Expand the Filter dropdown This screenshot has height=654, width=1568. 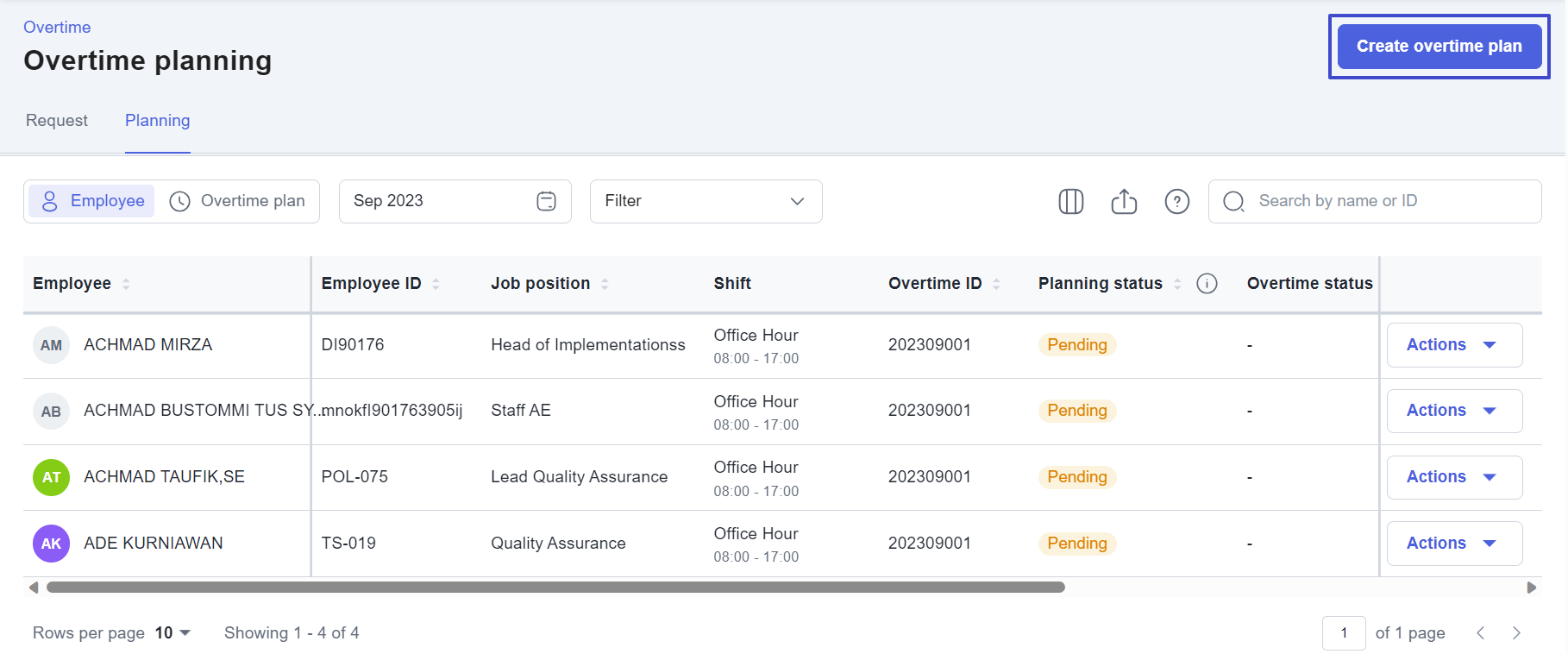pos(705,201)
